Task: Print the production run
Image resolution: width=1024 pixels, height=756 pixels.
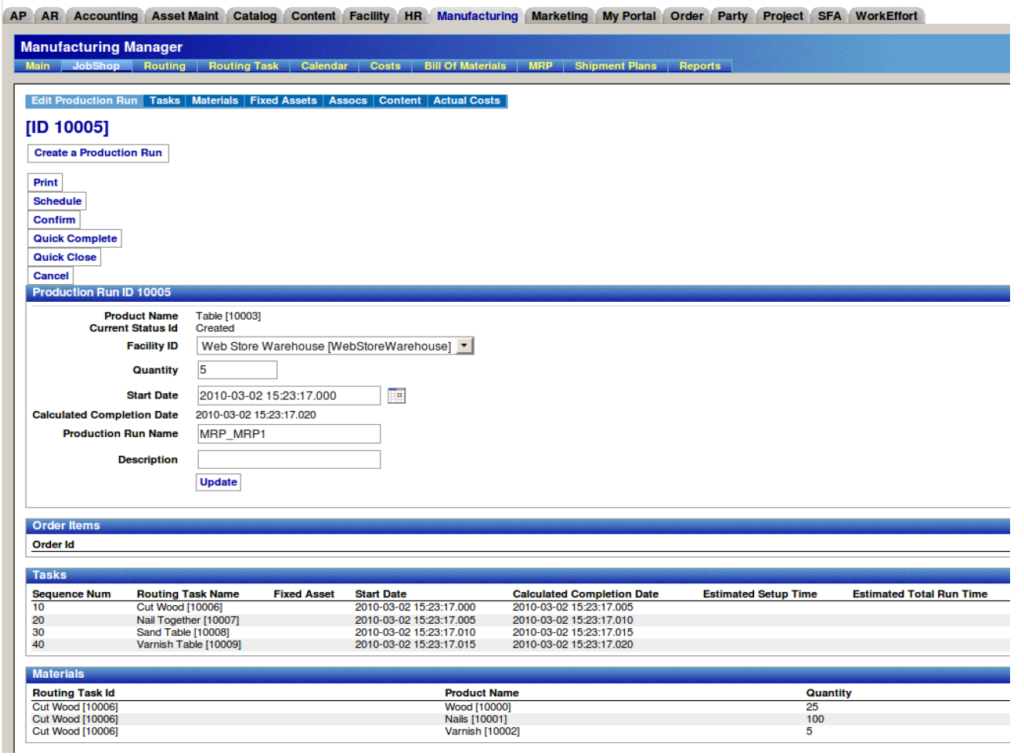Action: click(45, 183)
